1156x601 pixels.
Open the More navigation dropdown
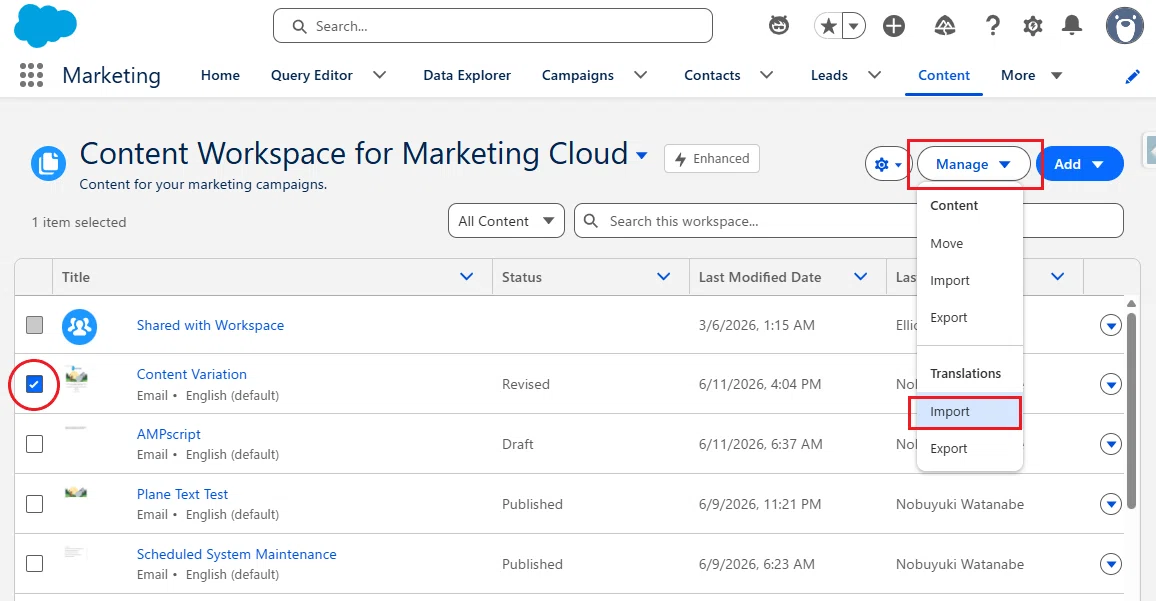pos(1031,75)
